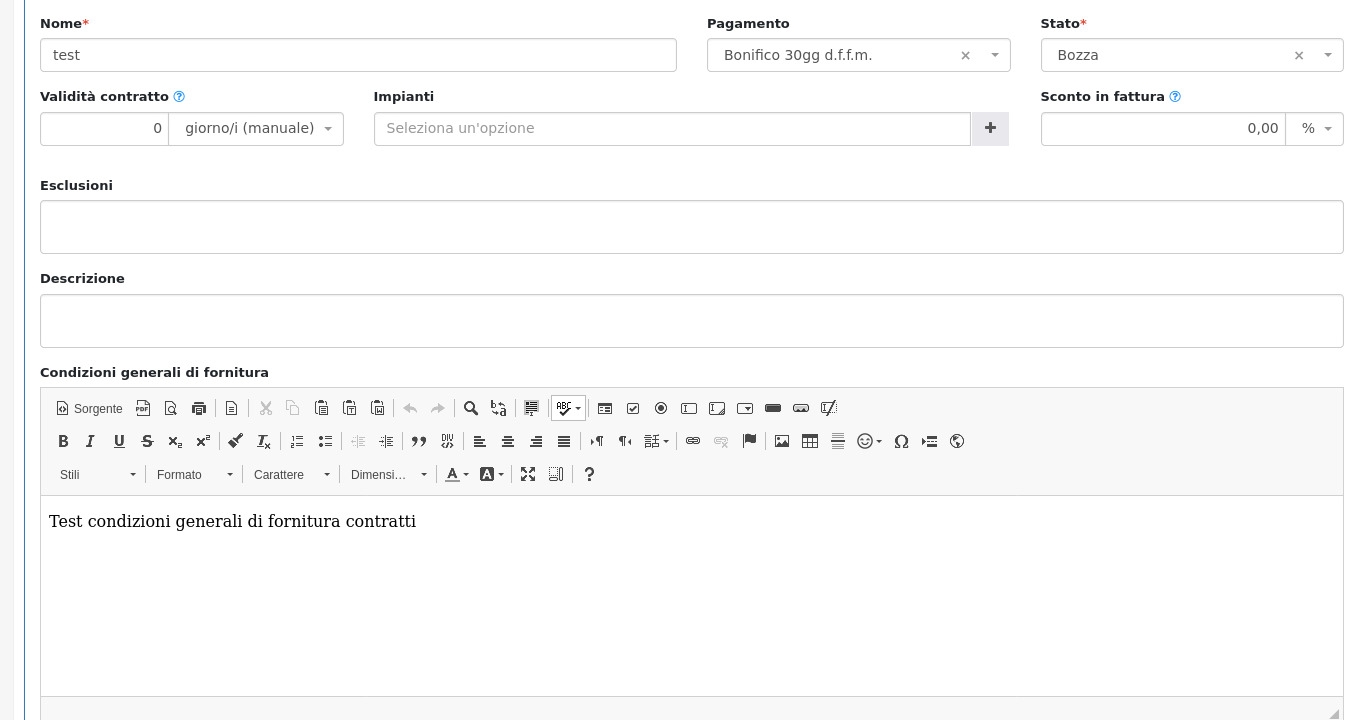Screen dimensions: 1351x720
Task: Click the insert image icon
Action: pyautogui.click(x=782, y=441)
